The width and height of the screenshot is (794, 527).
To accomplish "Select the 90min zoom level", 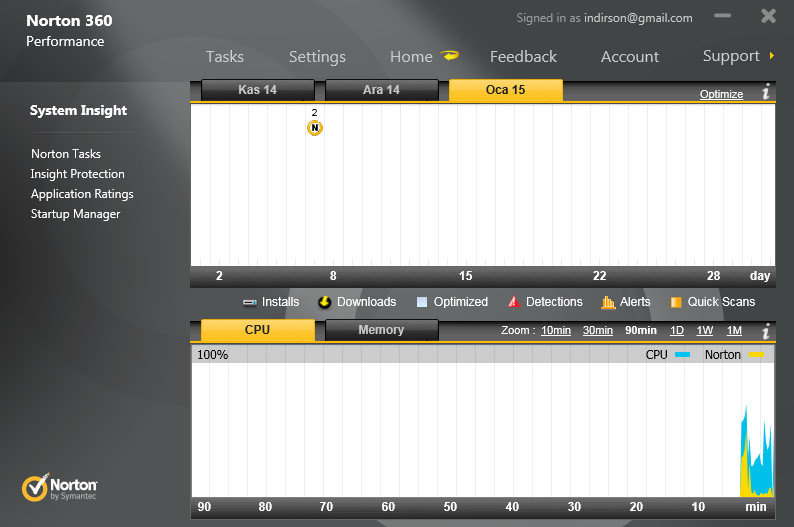I will click(x=641, y=331).
